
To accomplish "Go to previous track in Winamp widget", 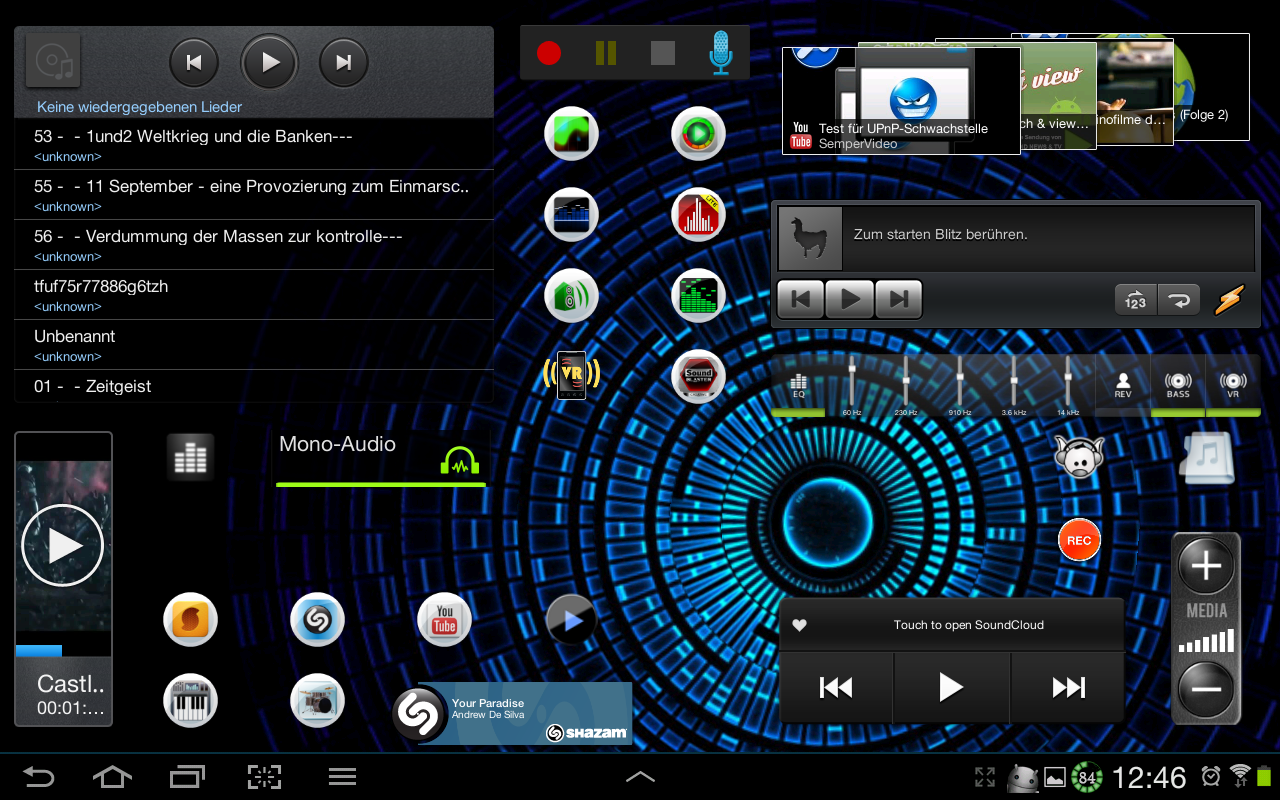I will (801, 299).
